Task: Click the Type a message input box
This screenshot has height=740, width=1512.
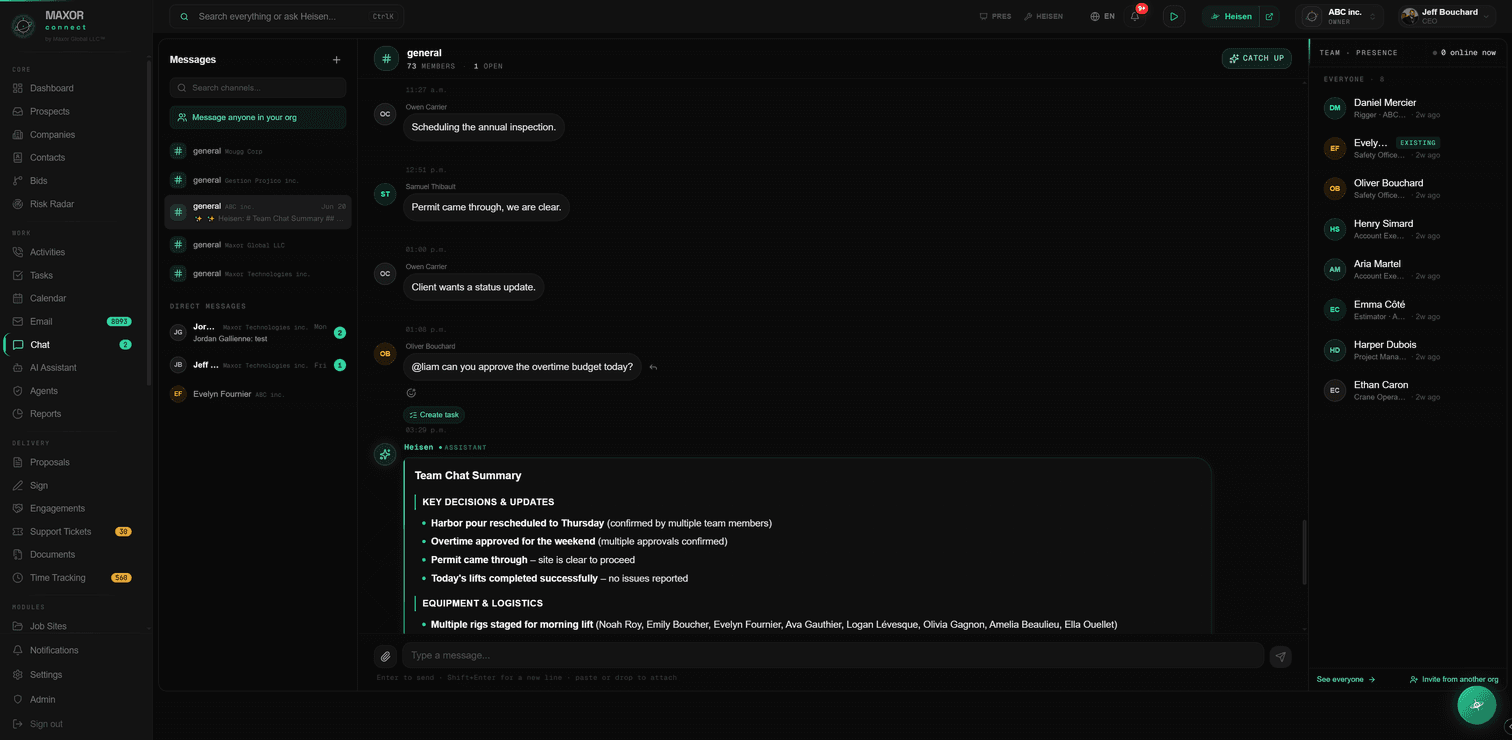Action: coord(833,656)
